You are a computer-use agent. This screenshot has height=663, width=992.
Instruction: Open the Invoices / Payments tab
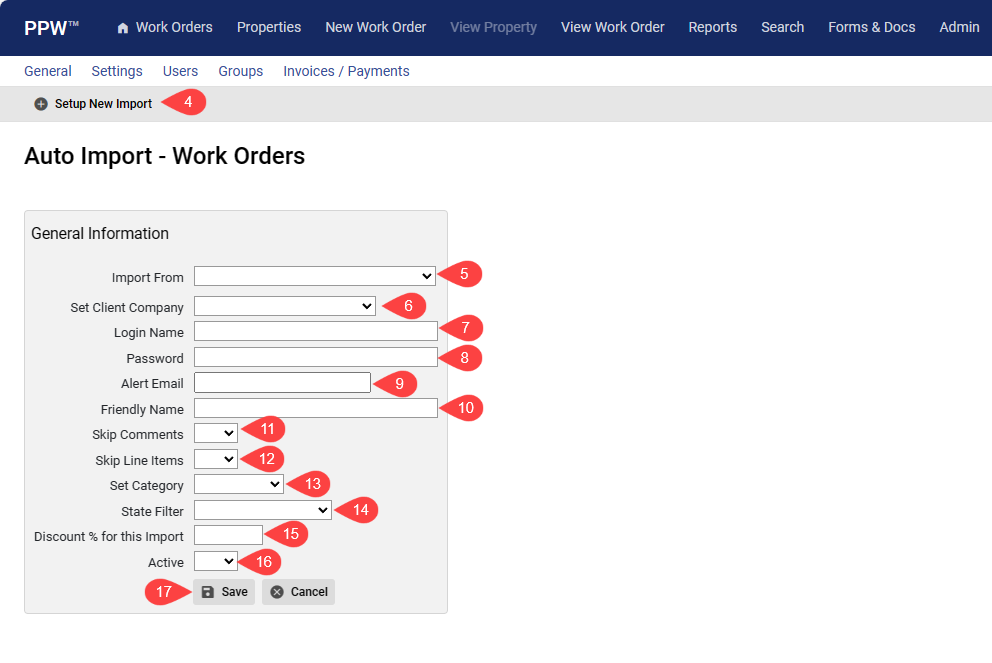(346, 71)
